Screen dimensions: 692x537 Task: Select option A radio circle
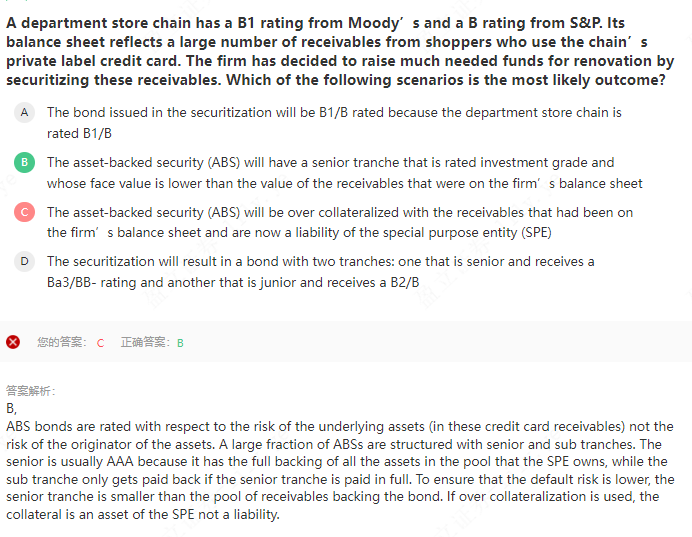click(24, 112)
